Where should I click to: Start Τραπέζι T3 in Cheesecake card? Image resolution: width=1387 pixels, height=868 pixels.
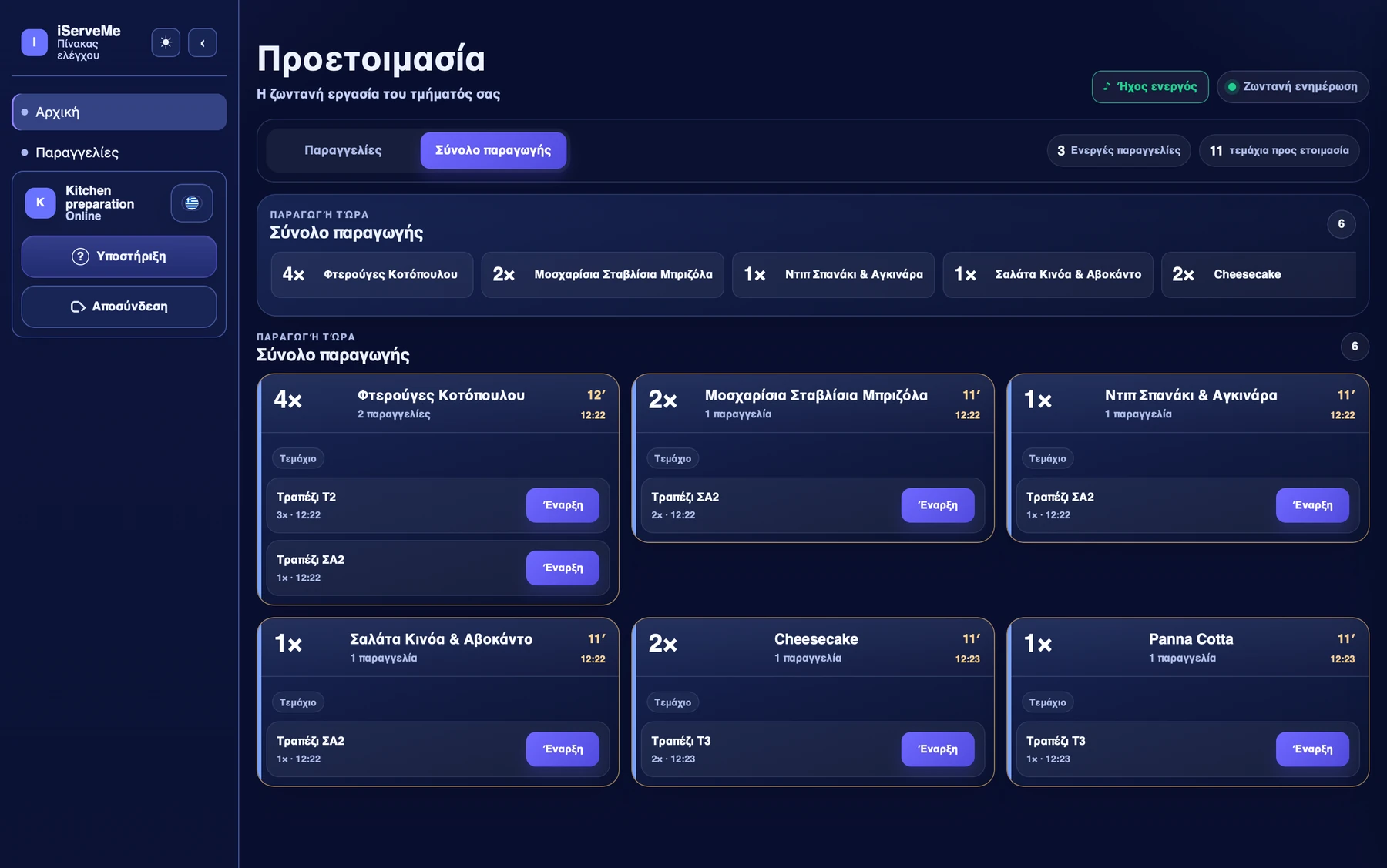pyautogui.click(x=938, y=749)
